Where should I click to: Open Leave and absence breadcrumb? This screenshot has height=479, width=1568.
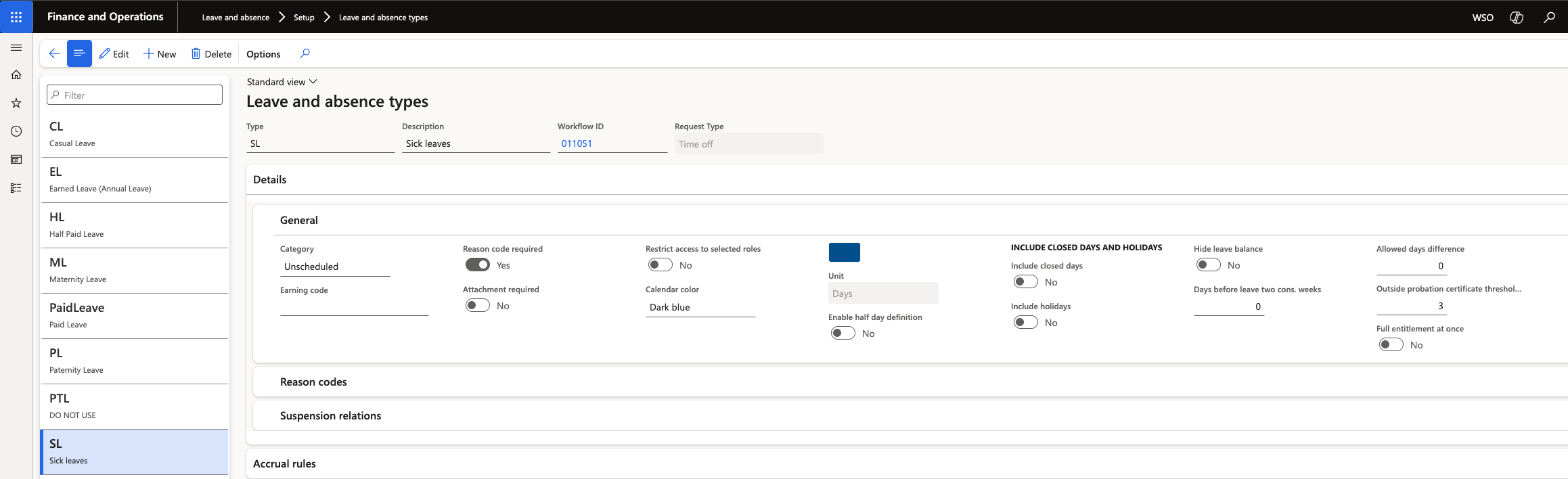point(236,18)
